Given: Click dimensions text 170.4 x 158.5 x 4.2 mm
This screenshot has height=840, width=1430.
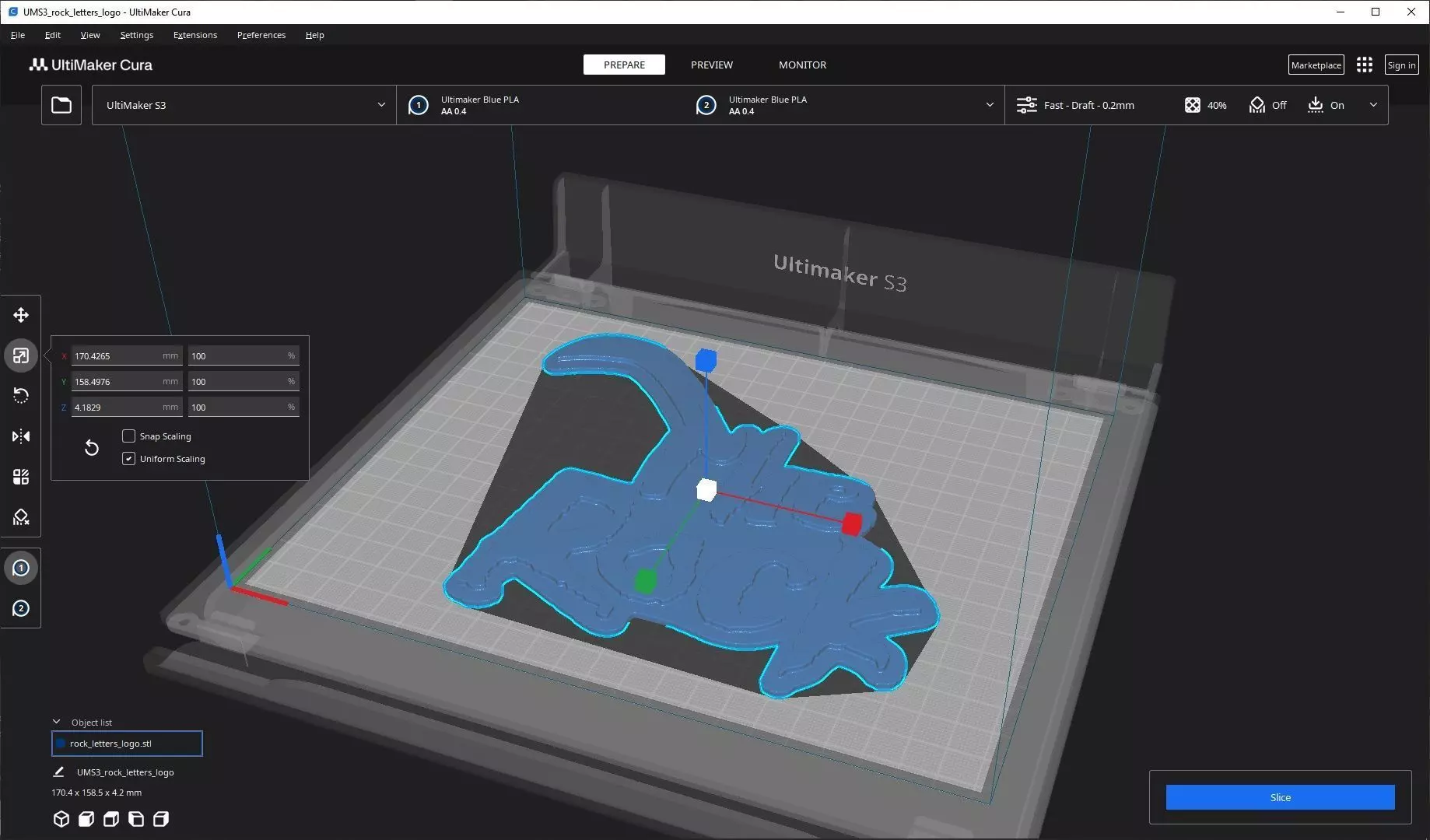Looking at the screenshot, I should pos(96,793).
